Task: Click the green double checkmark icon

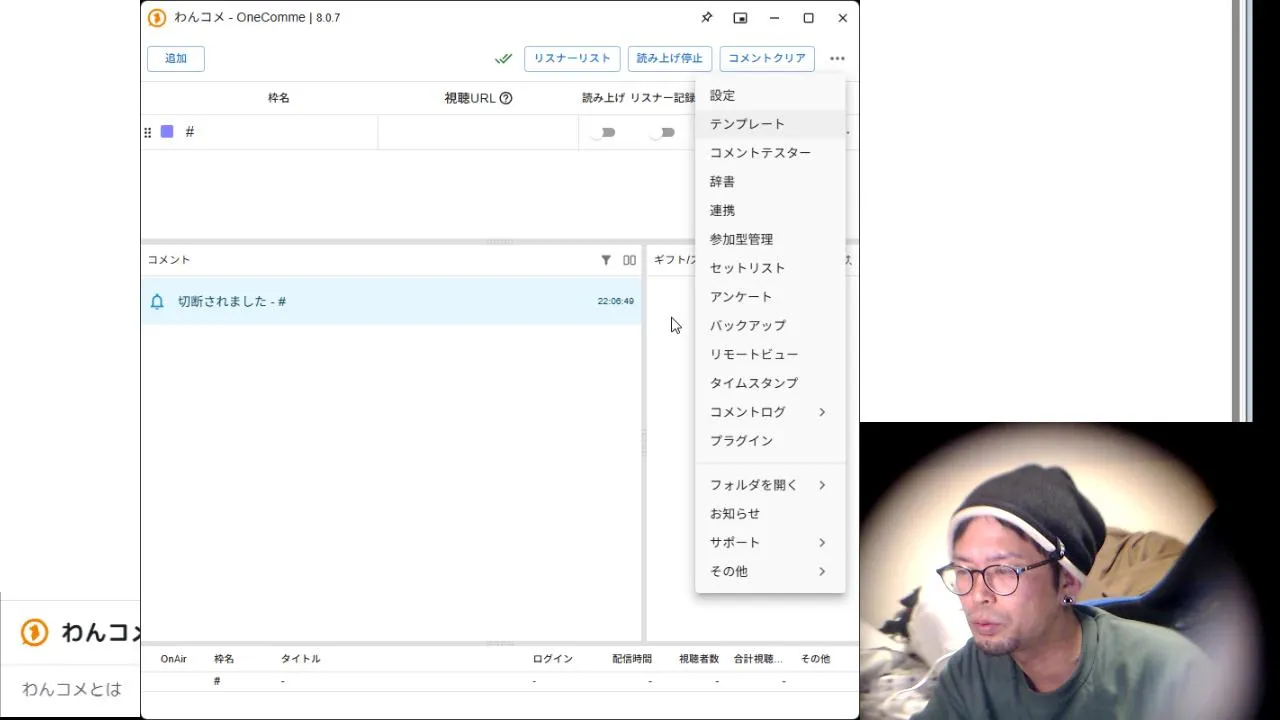Action: click(x=504, y=58)
